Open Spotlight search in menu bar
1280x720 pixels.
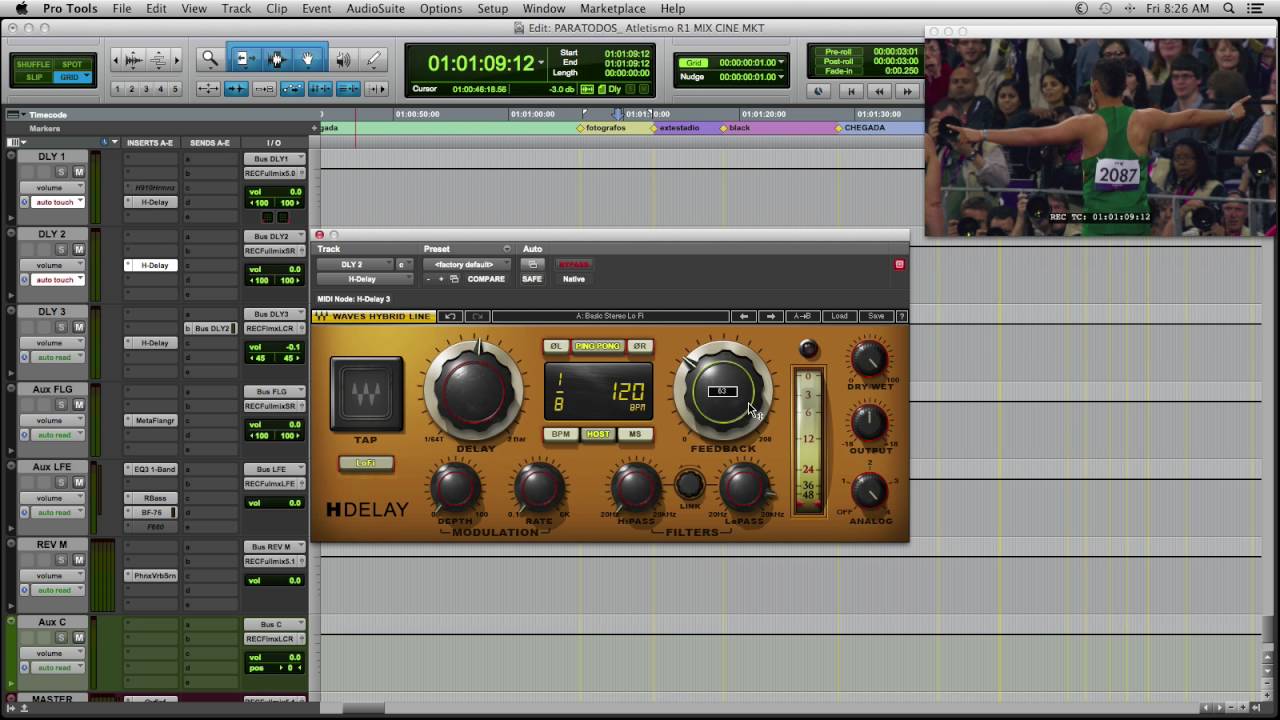pos(1229,8)
